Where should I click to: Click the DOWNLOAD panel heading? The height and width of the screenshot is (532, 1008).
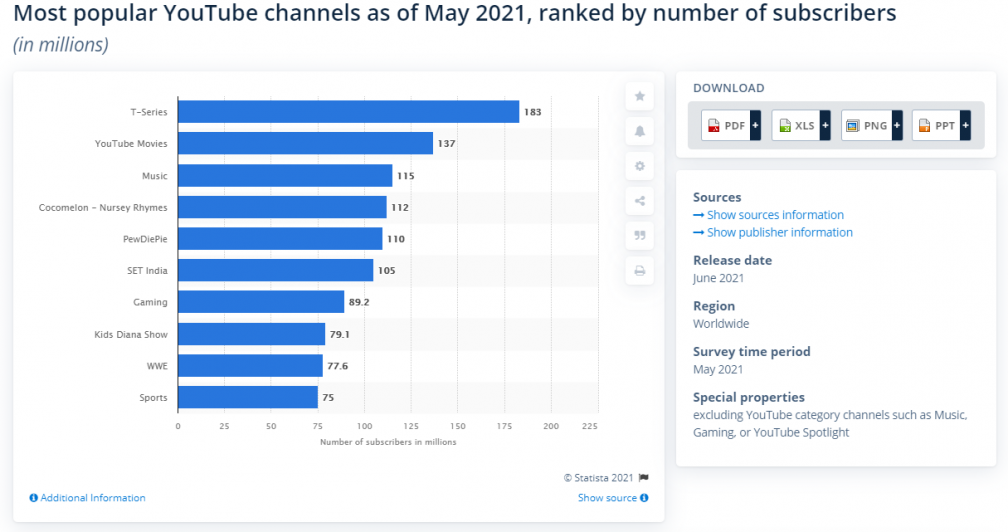[x=728, y=88]
